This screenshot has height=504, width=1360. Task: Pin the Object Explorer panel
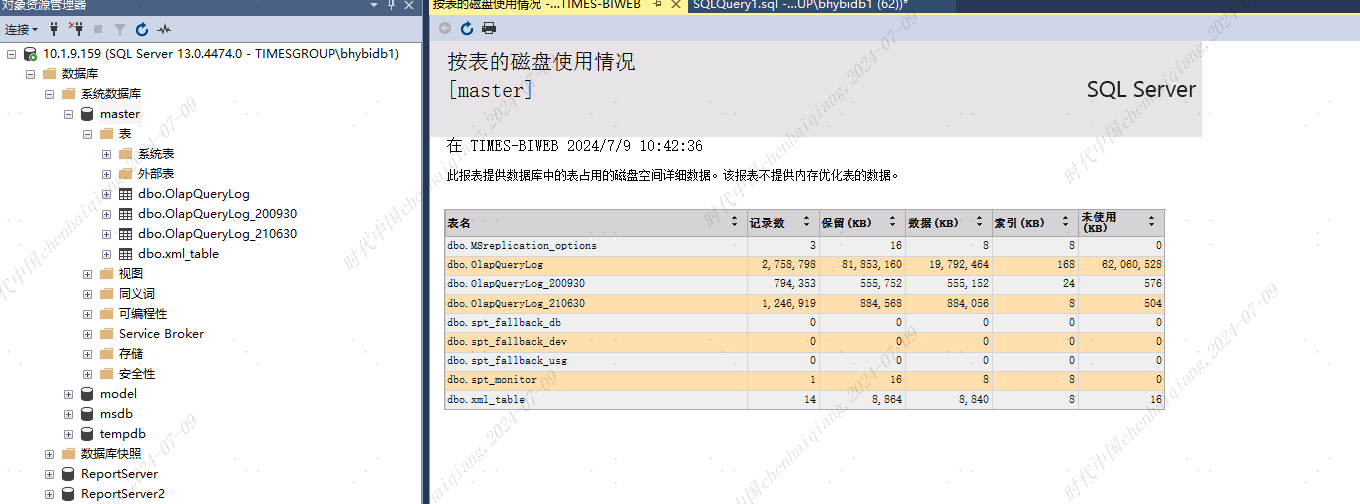391,5
